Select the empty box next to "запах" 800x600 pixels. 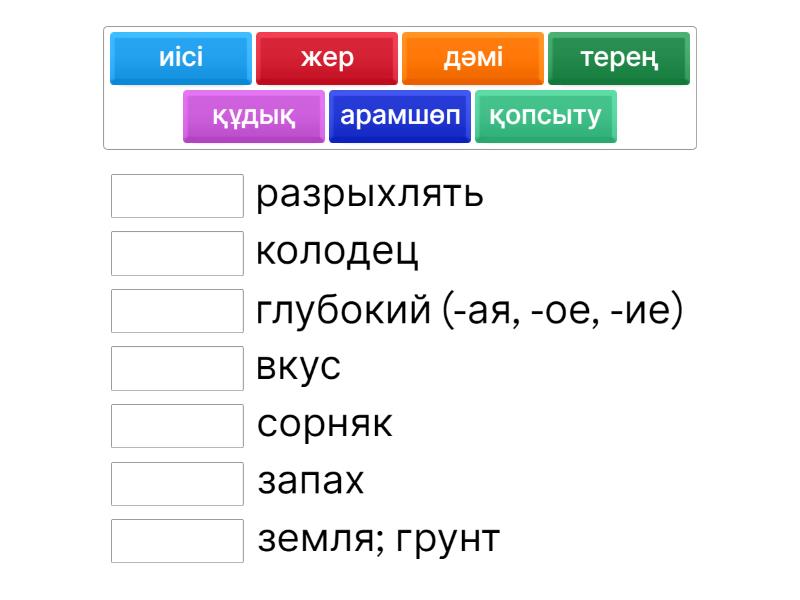point(178,483)
